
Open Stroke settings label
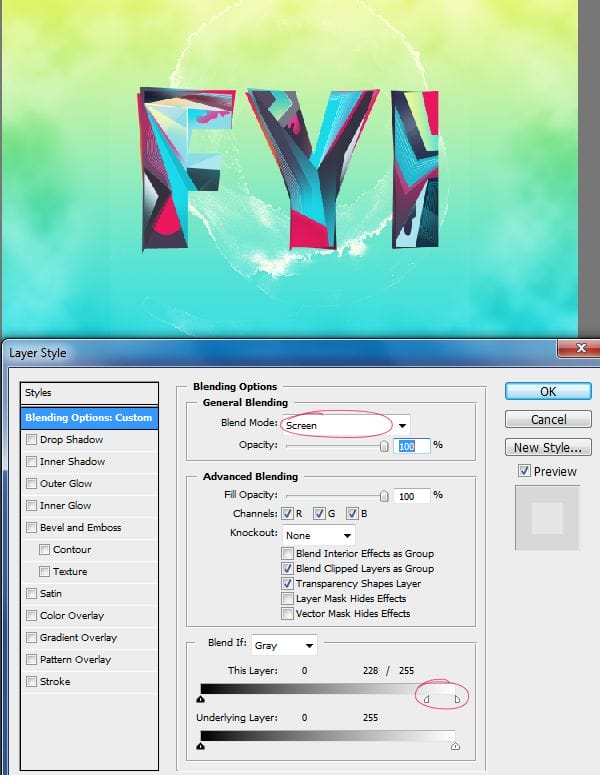click(x=55, y=682)
